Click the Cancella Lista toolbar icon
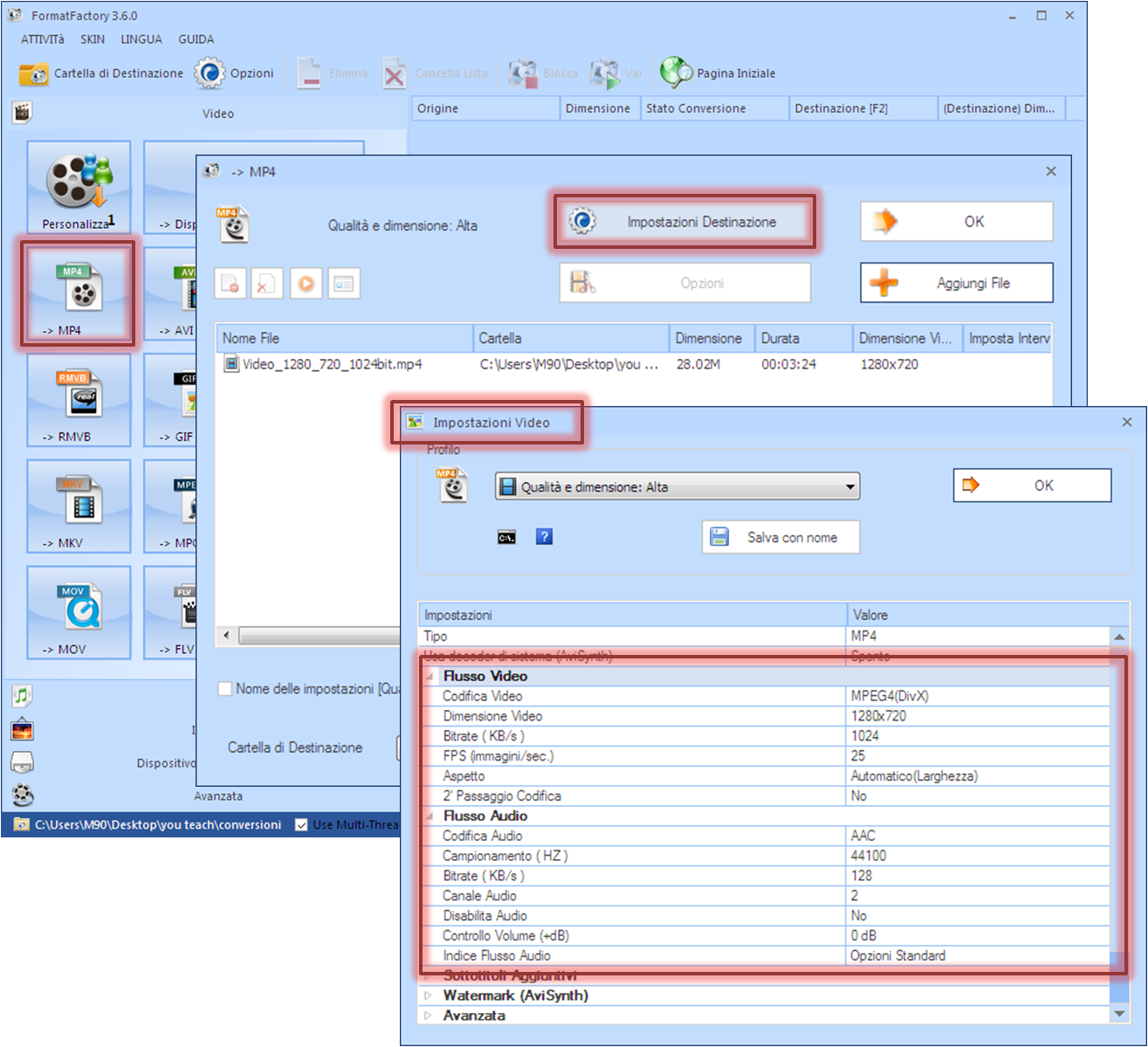 (x=395, y=73)
